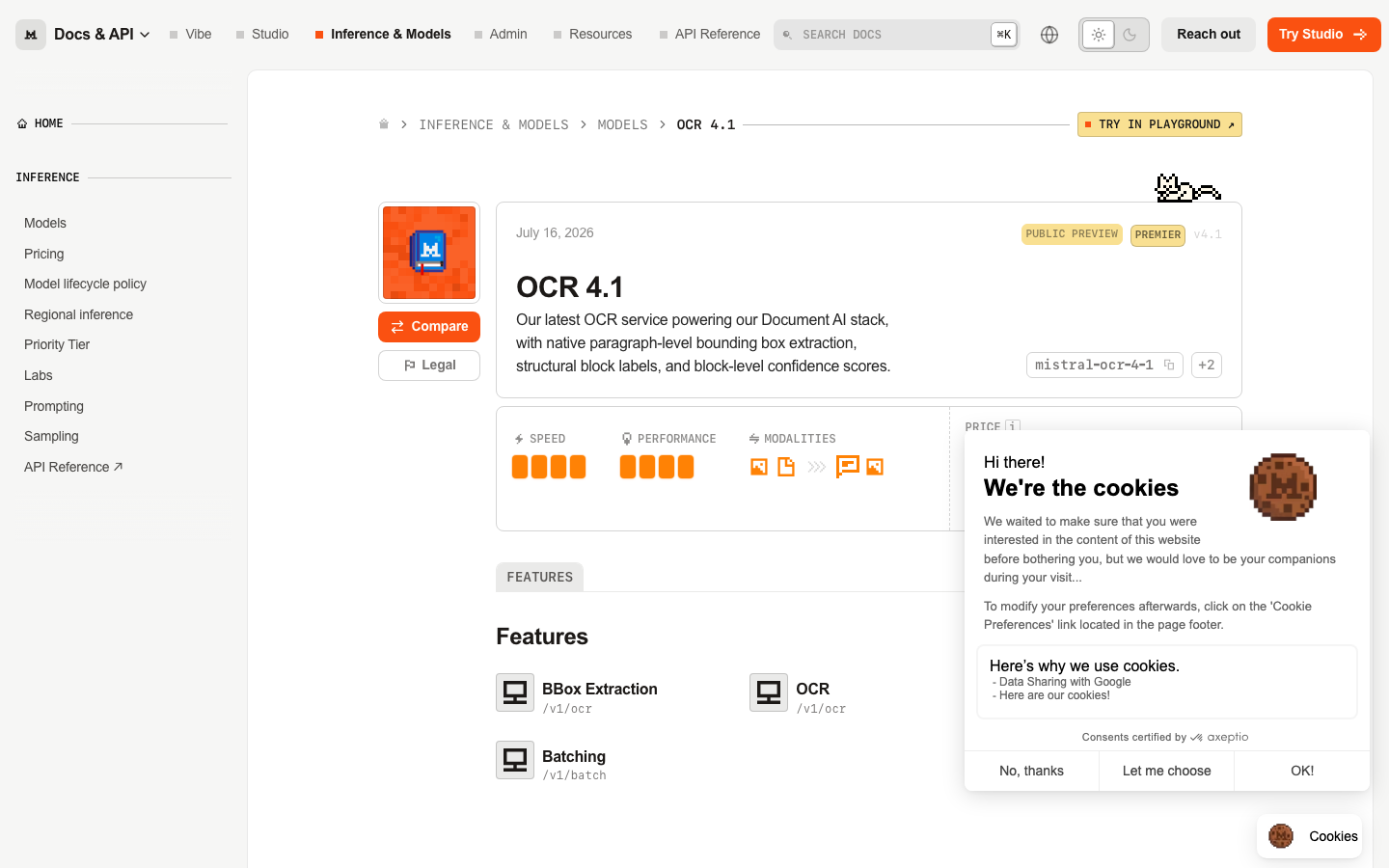Select the Features tab

[x=539, y=577]
